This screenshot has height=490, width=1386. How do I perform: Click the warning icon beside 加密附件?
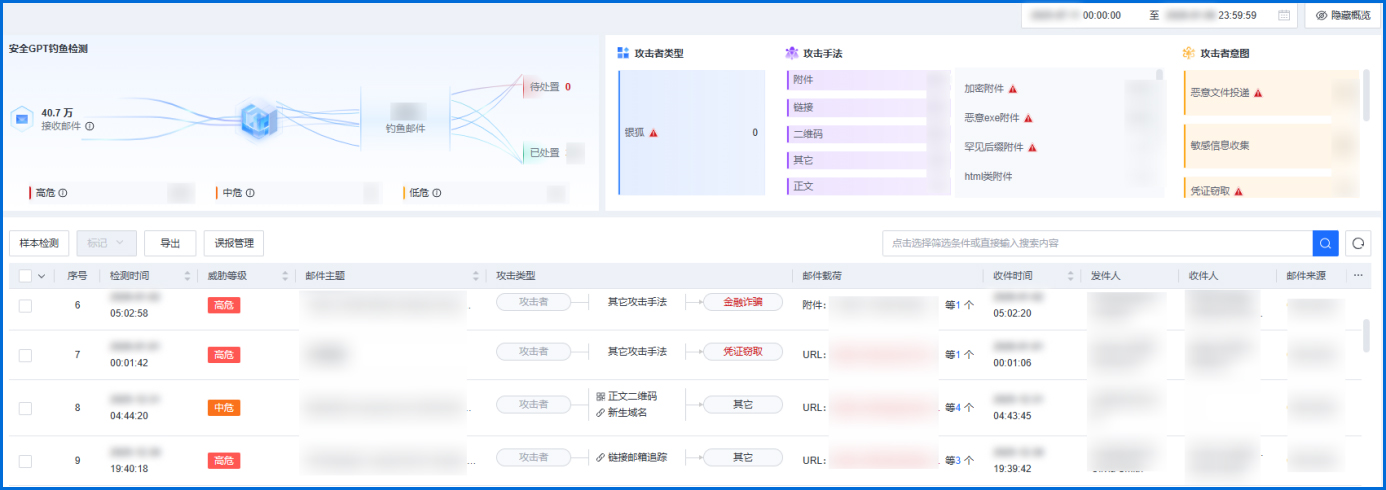(1012, 89)
